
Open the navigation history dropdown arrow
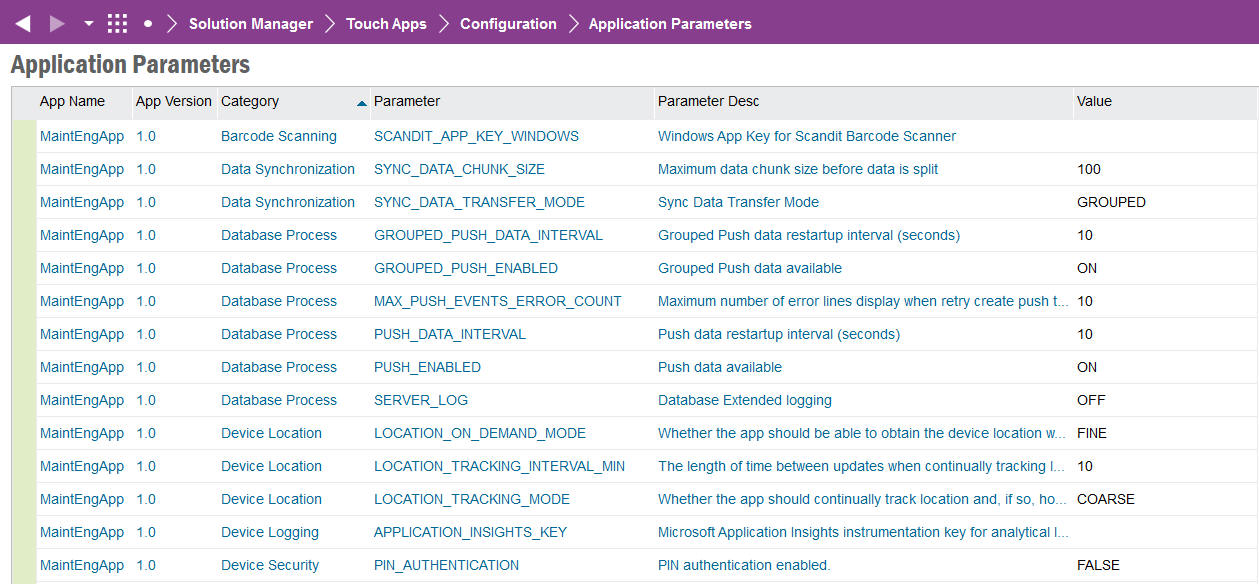pyautogui.click(x=89, y=23)
